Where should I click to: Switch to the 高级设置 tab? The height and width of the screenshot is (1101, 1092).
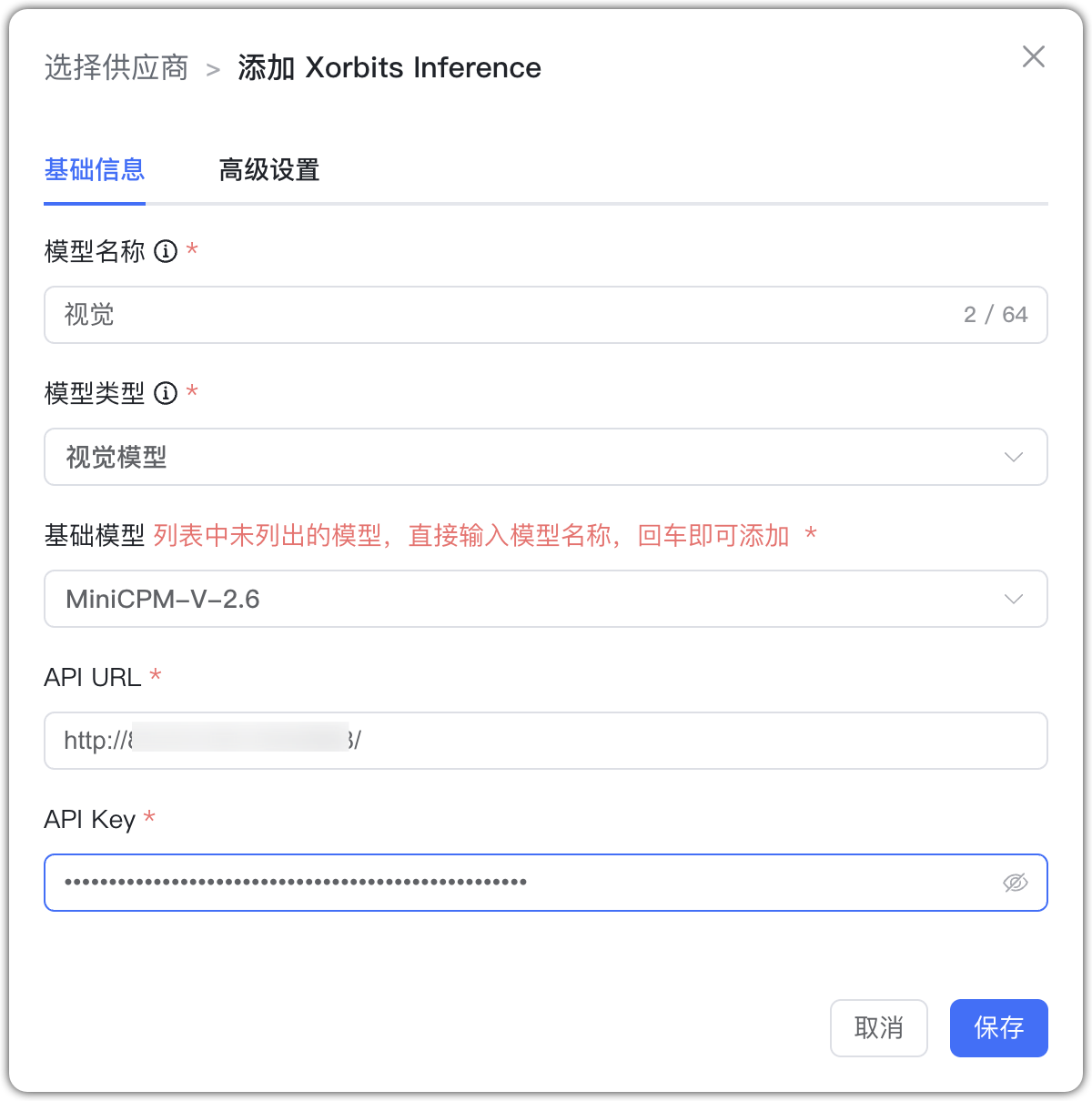268,170
